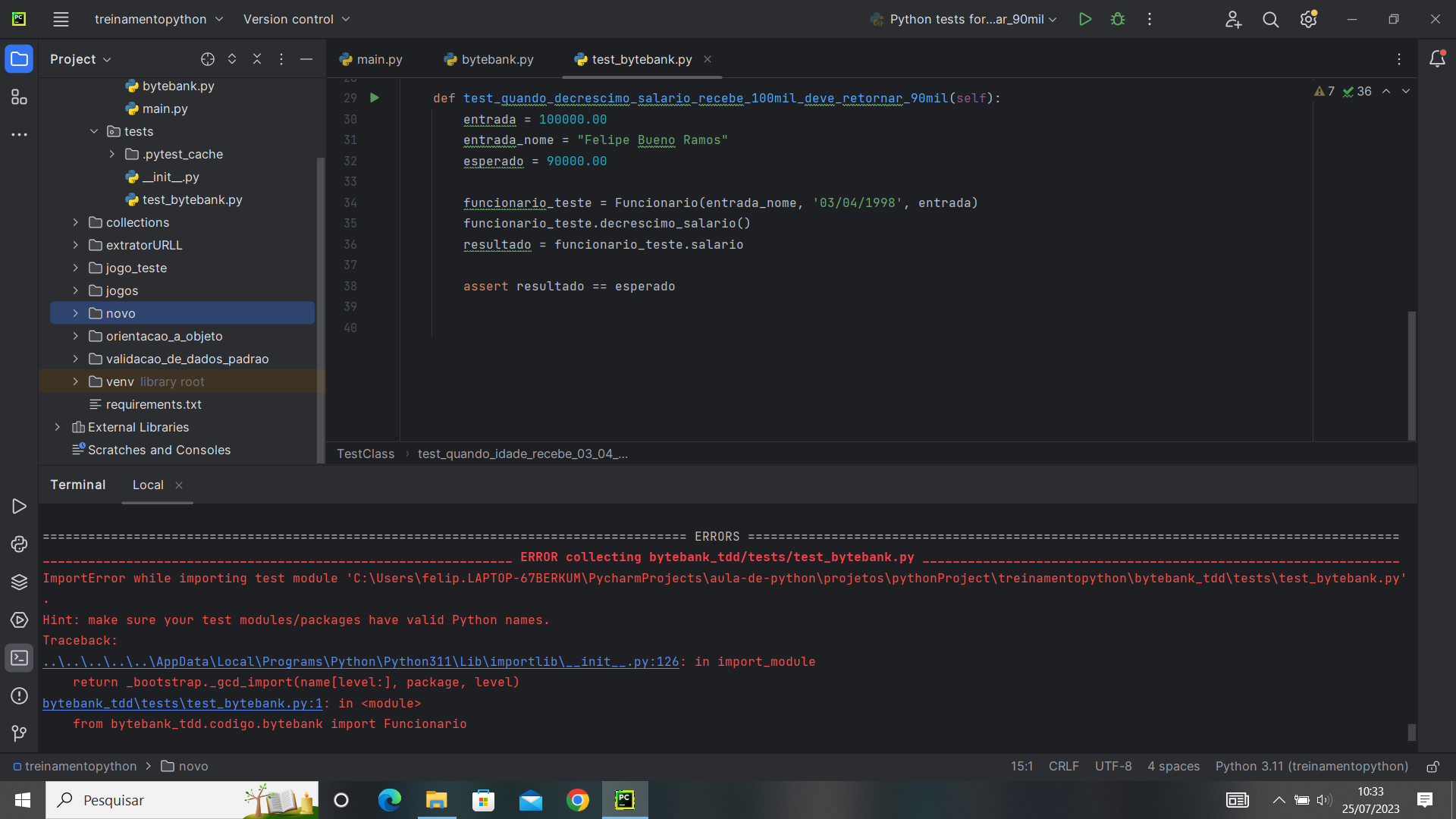Select test_bytebank.py in project tree

192,200
